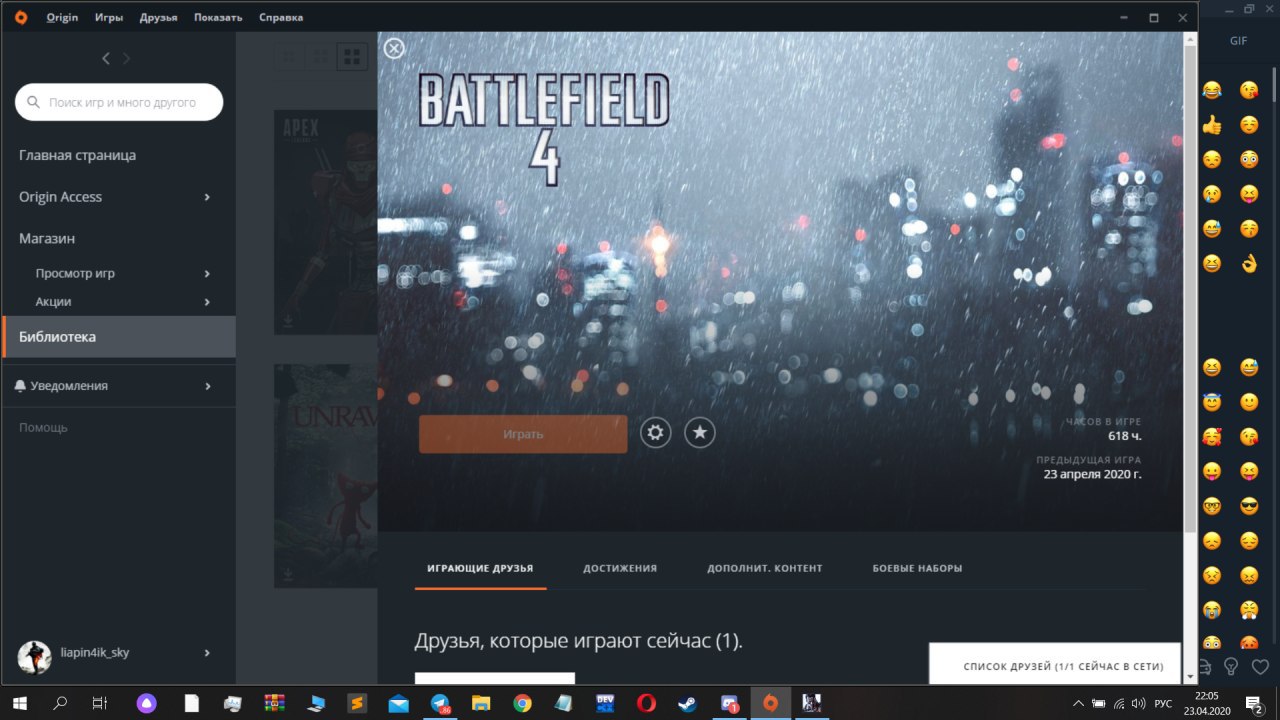This screenshot has height=720, width=1280.
Task: Go back with the left arrow
Action: pos(106,59)
